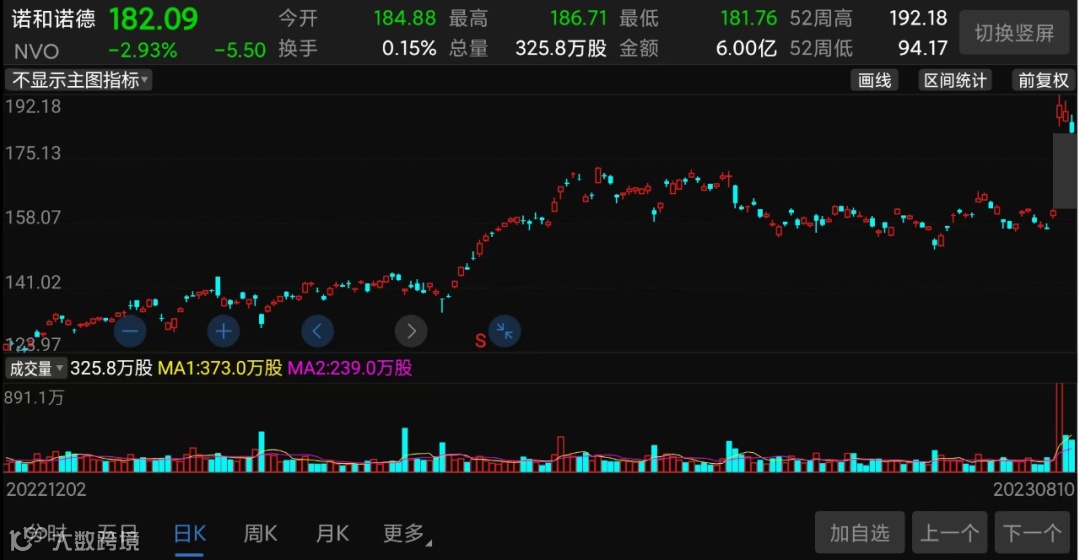This screenshot has width=1080, height=560.
Task: Click the latest candlestick near the 192.18 peak
Action: (x=1072, y=125)
